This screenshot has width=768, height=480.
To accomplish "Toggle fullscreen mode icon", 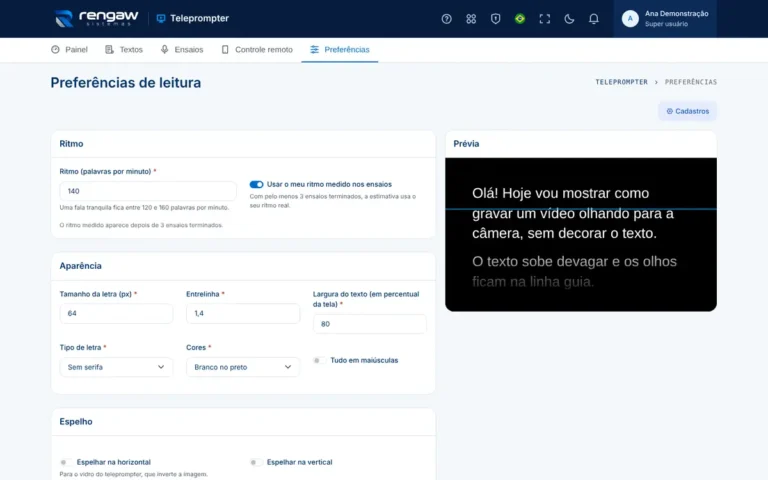I will pos(545,19).
